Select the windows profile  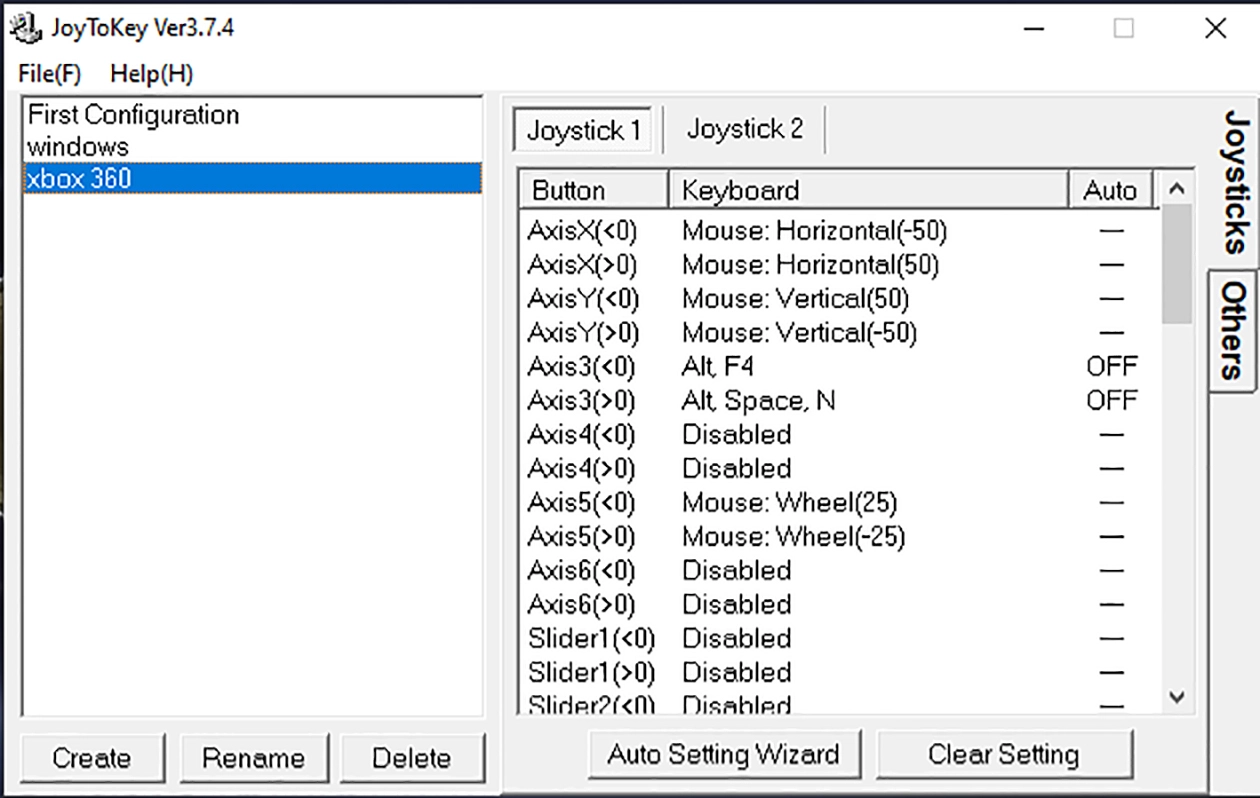pyautogui.click(x=252, y=147)
